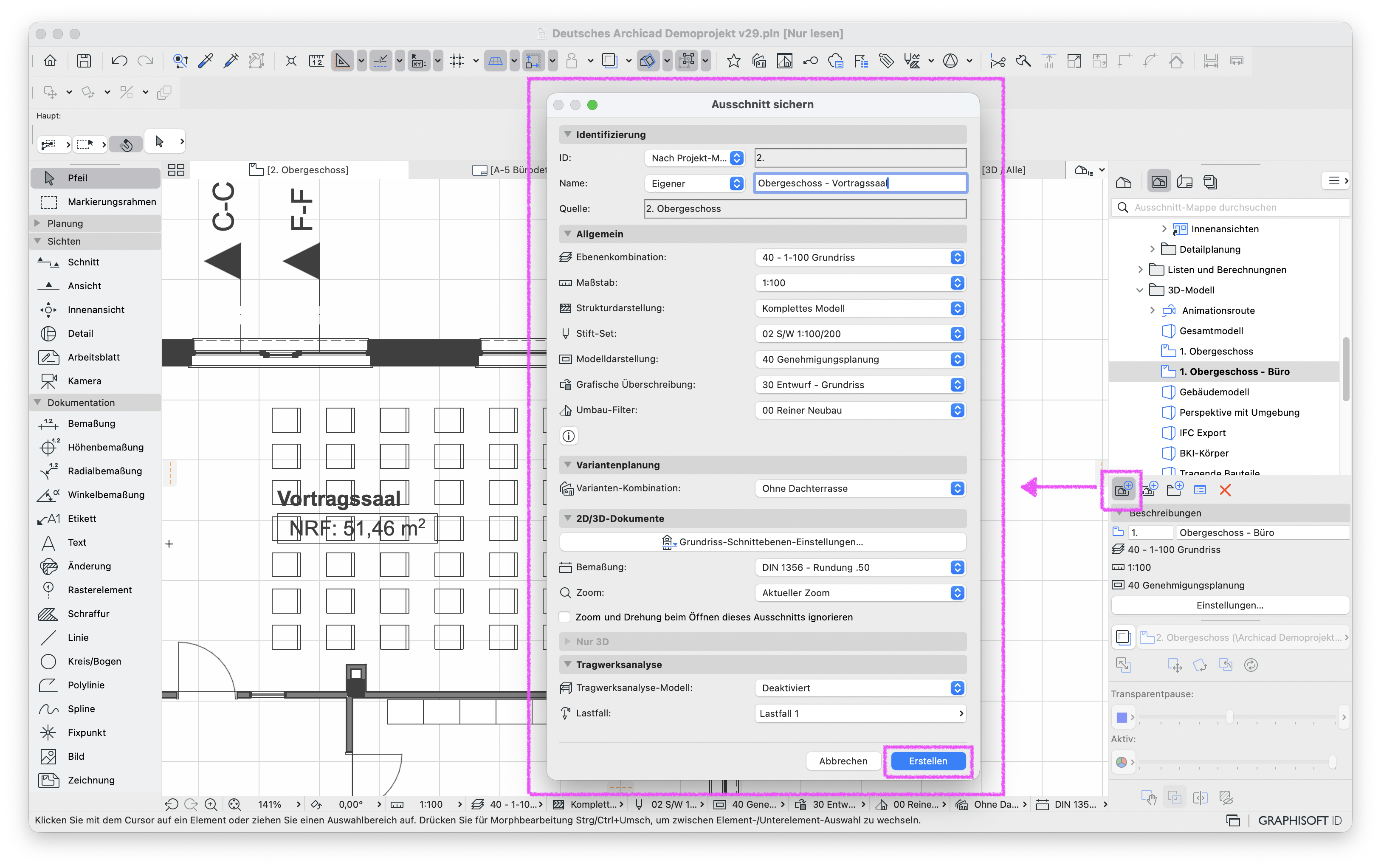Click the Abbrechen button

[843, 761]
